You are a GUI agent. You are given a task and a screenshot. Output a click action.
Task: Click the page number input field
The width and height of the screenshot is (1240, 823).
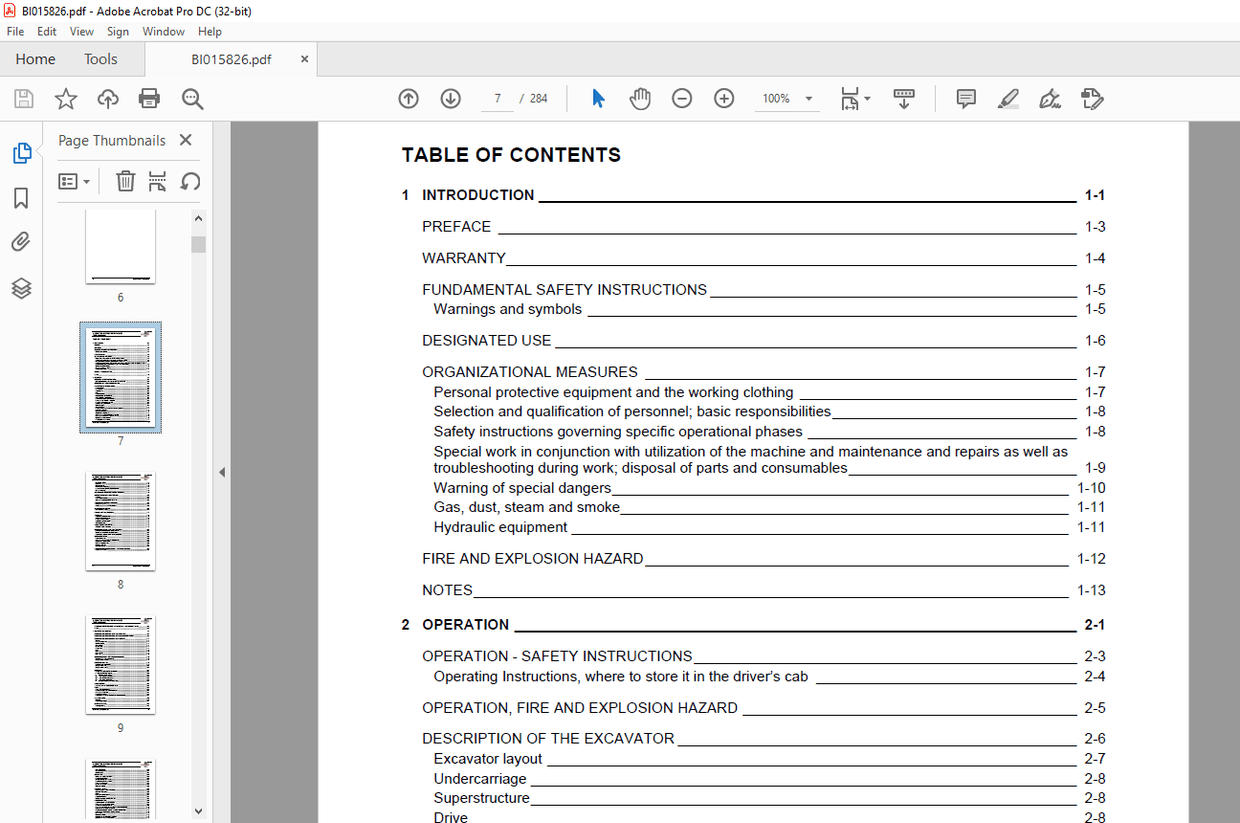point(497,98)
